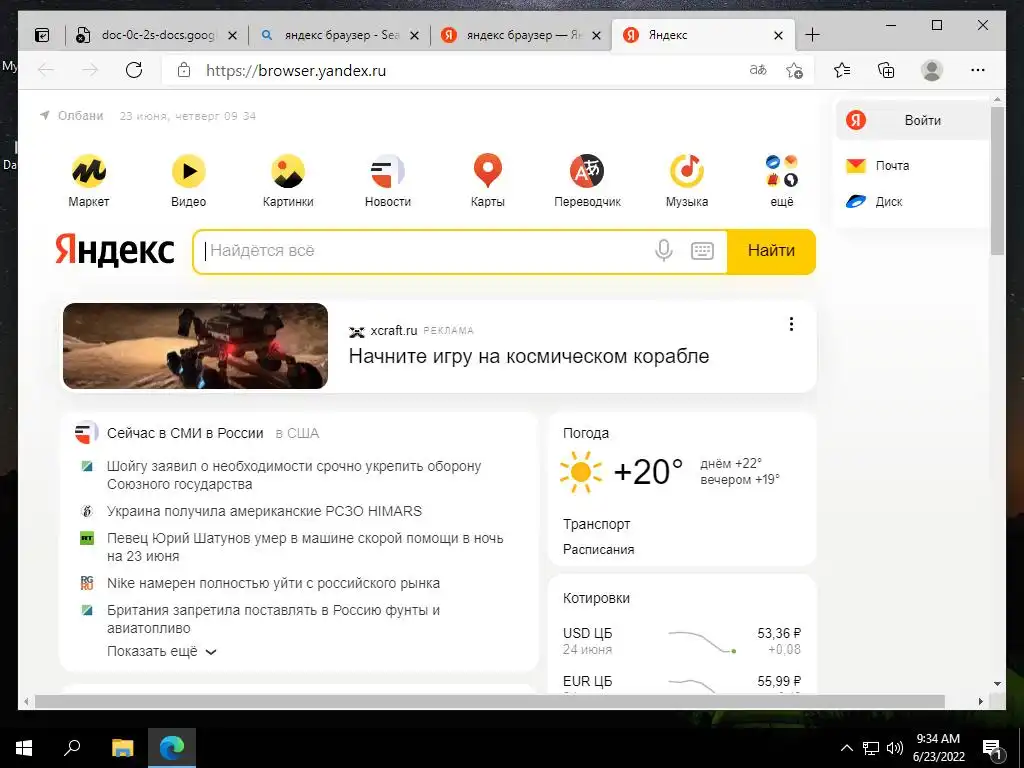This screenshot has width=1024, height=768.
Task: Open Windows taskbar search
Action: [x=72, y=748]
